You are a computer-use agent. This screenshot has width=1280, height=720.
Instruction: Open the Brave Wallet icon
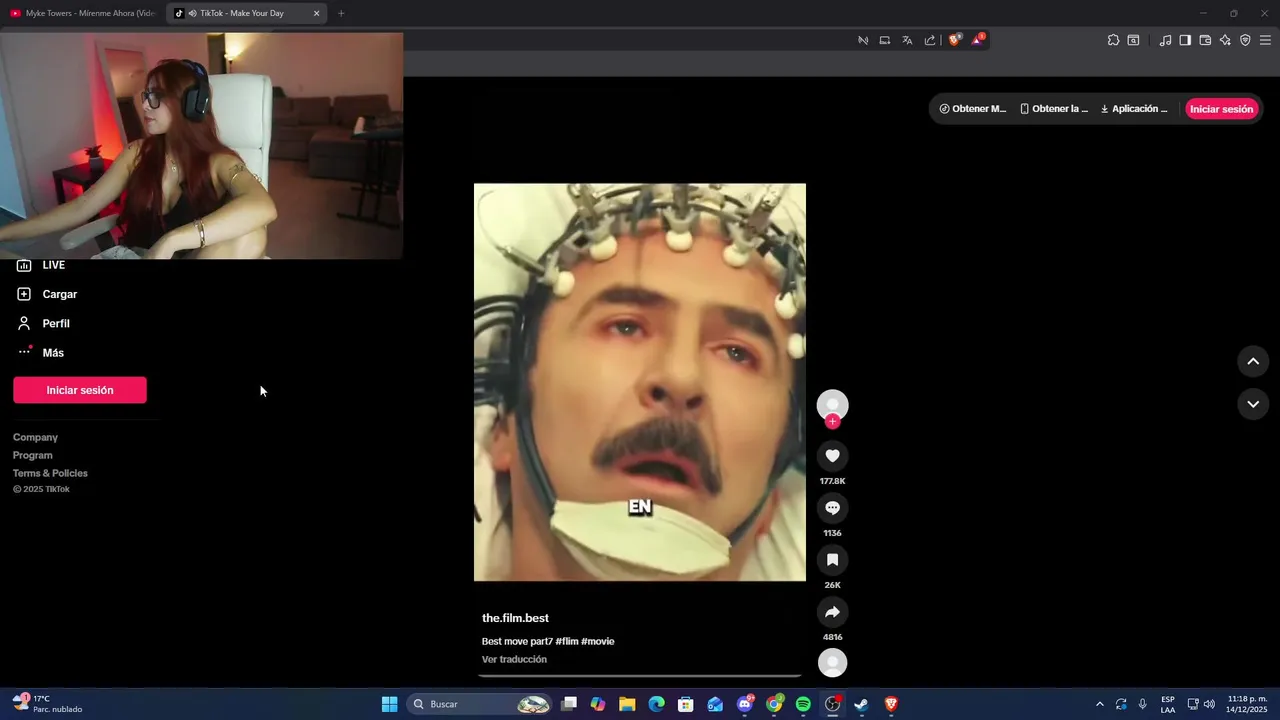click(1205, 40)
